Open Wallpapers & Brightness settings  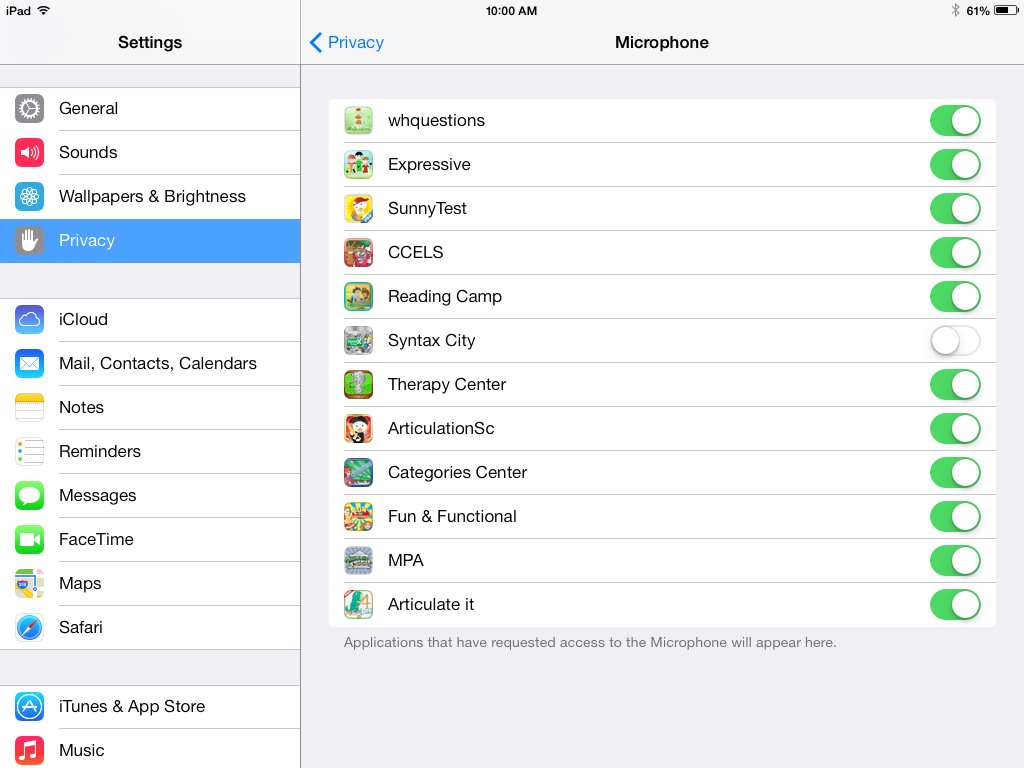click(150, 197)
